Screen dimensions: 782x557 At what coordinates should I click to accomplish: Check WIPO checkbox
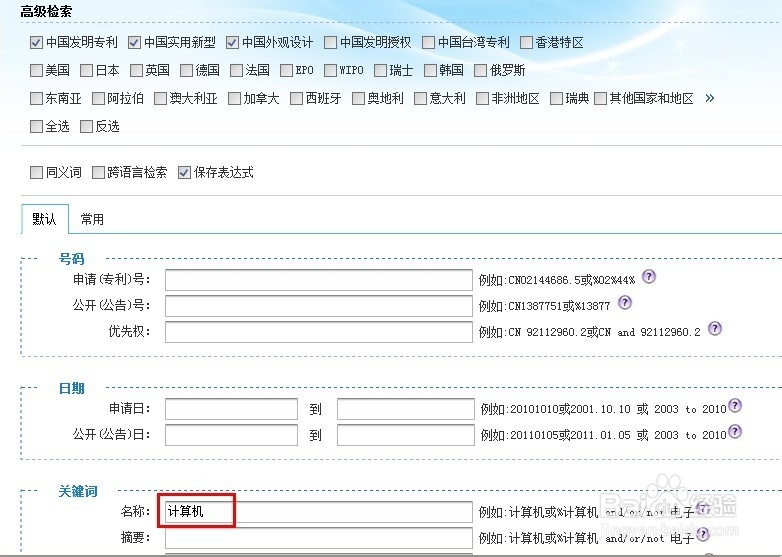click(x=330, y=70)
